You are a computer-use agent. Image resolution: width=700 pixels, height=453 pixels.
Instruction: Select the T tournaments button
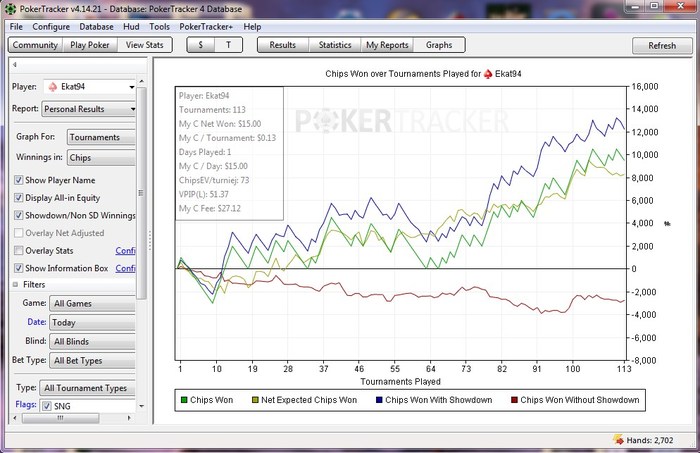pos(229,45)
